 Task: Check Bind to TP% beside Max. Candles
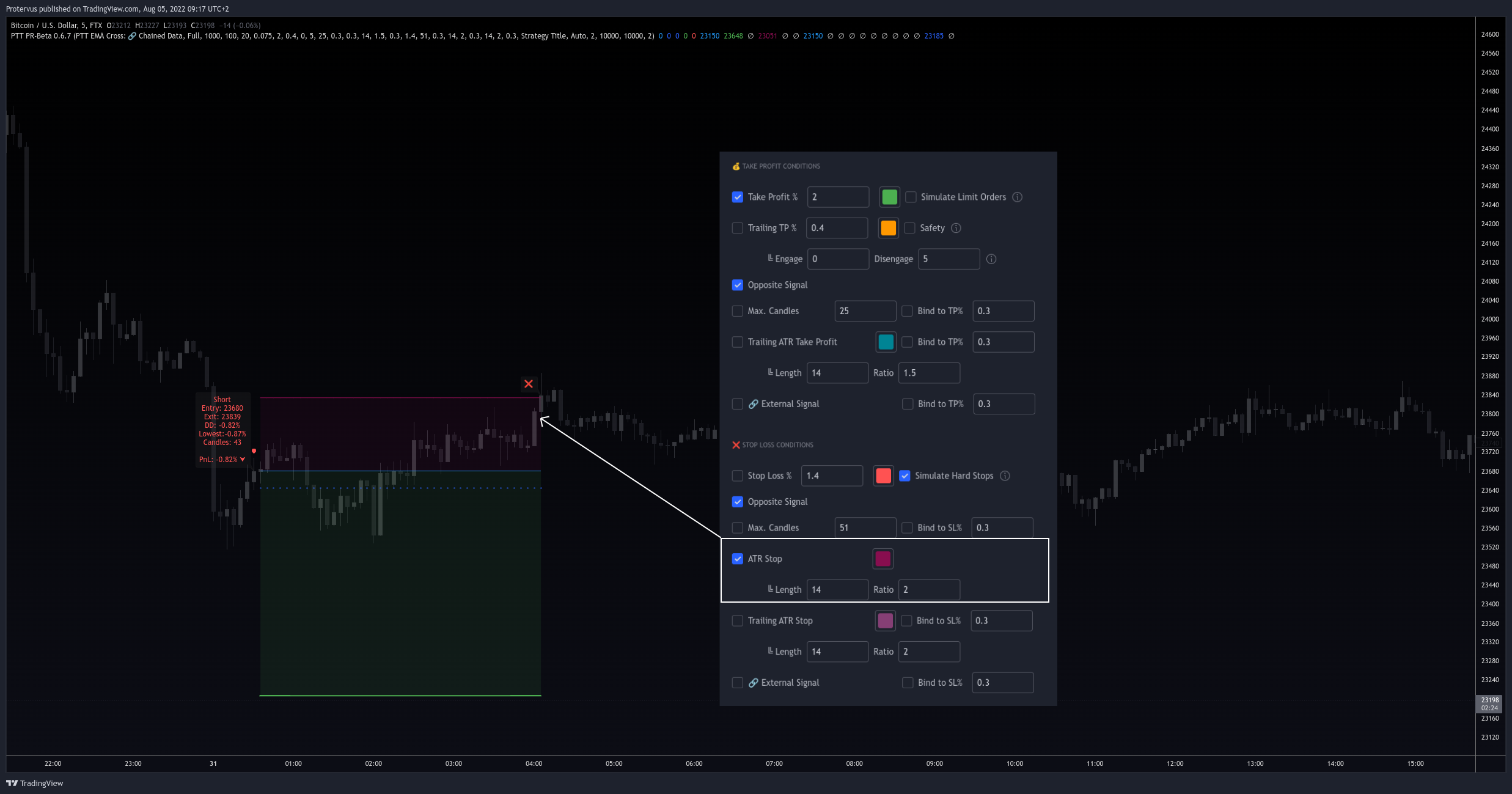pos(907,311)
